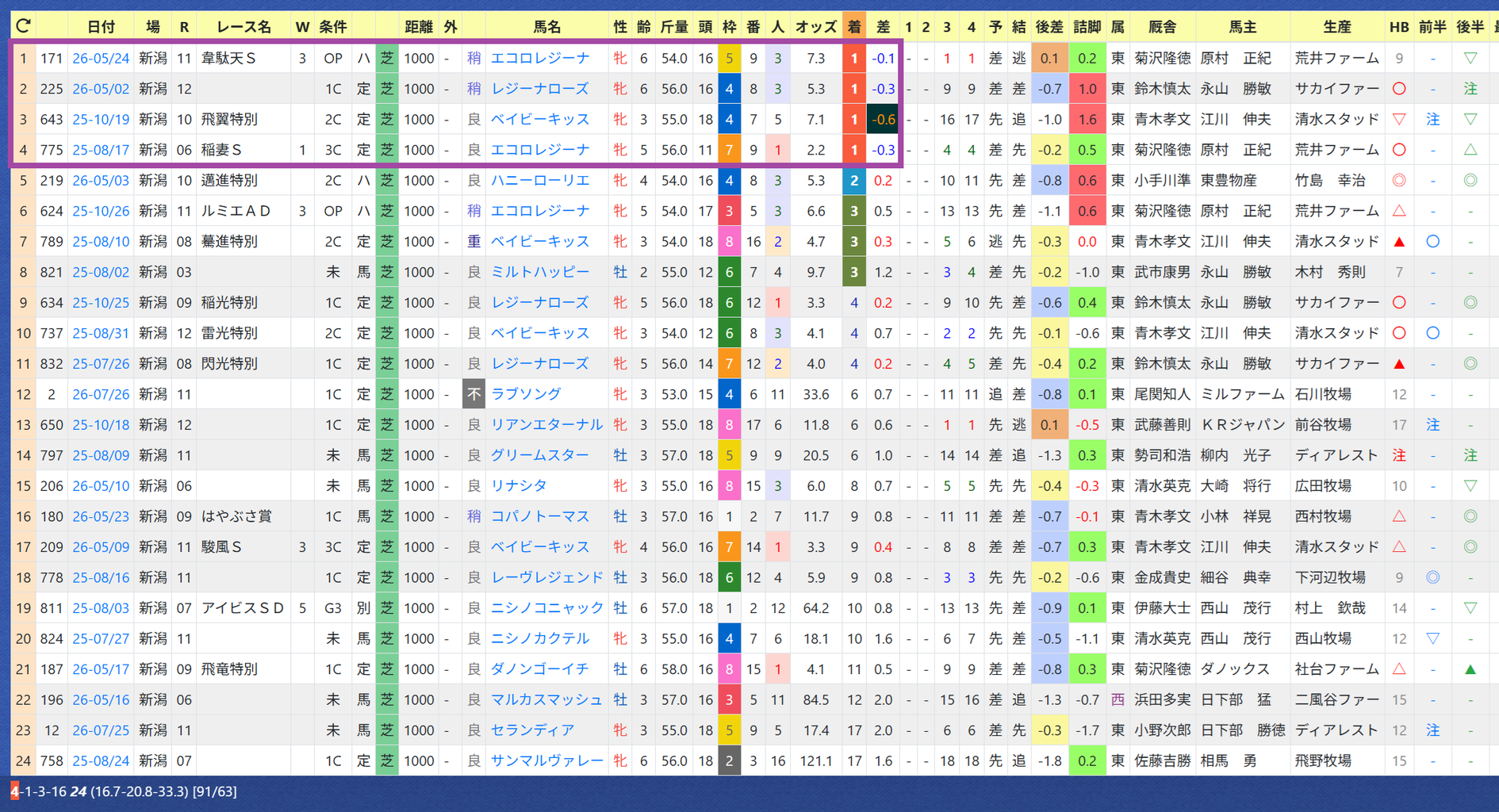The image size is (1499, 812).
Task: Click breeder name 社台ファーム
Action: (x=1337, y=669)
